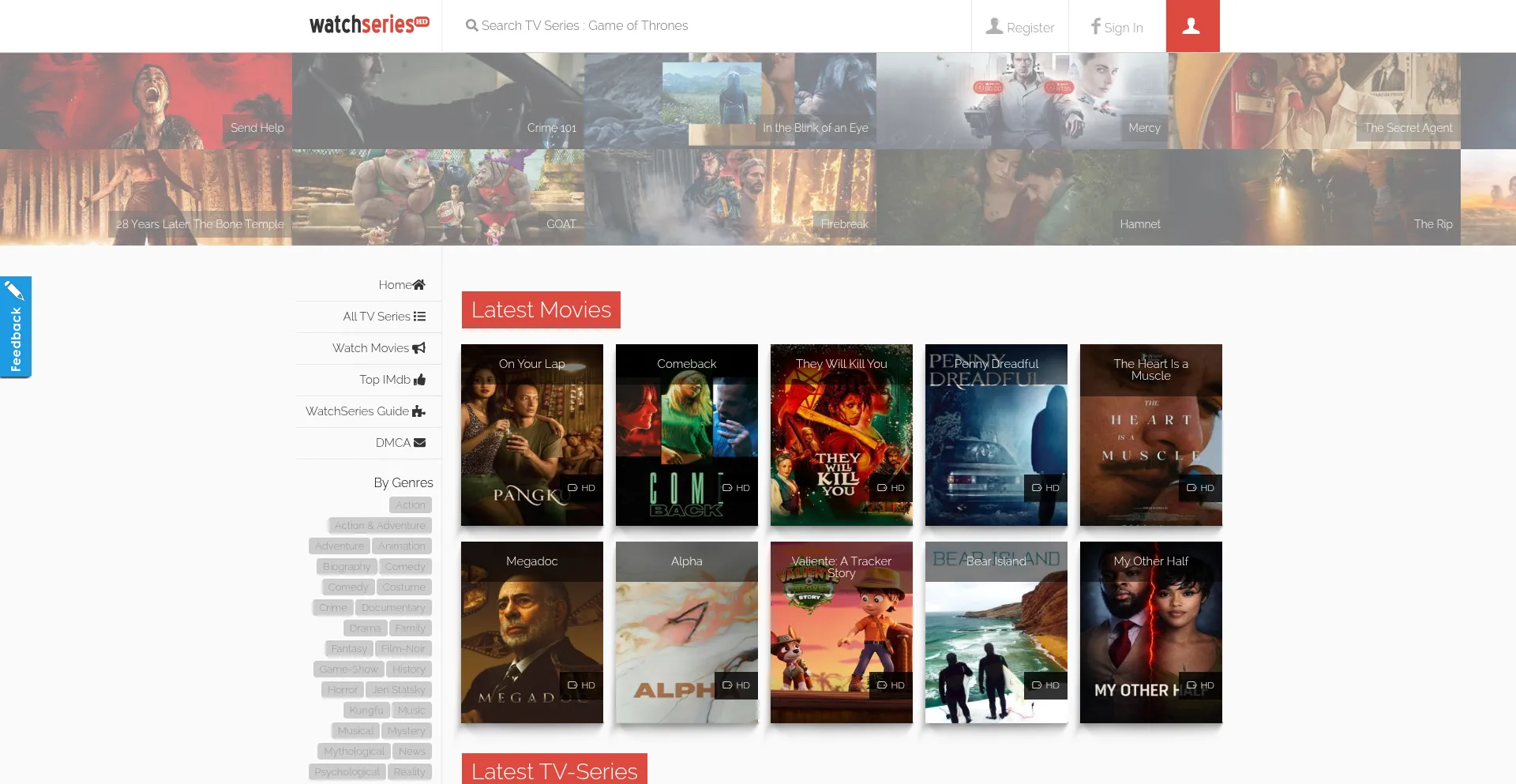
Task: Open the Feedback side tab
Action: pos(16,327)
